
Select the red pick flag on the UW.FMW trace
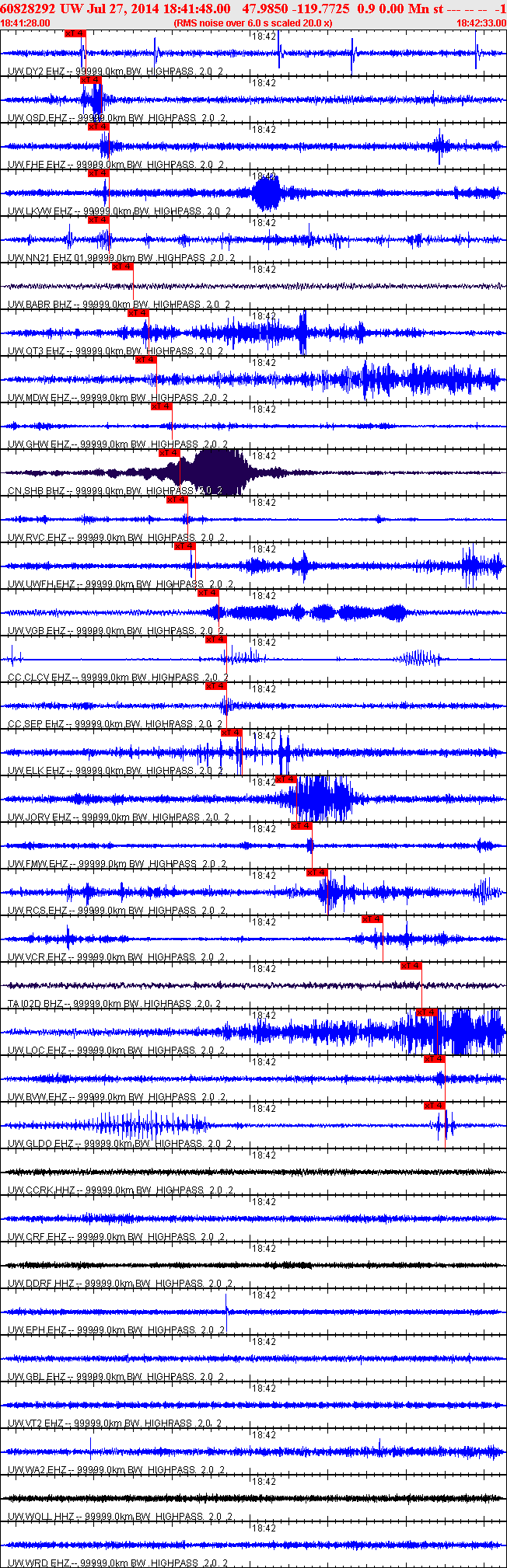point(302,826)
